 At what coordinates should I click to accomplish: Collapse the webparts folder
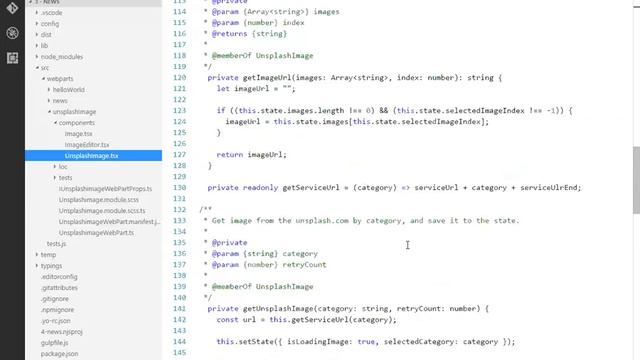coord(60,79)
